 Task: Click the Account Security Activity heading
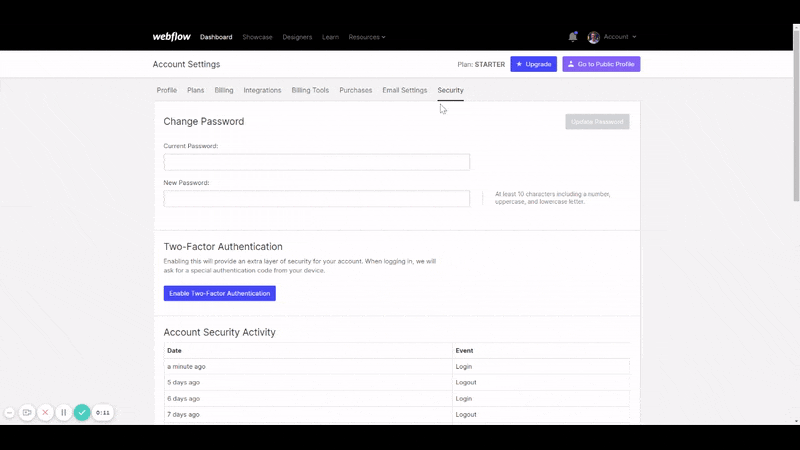click(219, 332)
